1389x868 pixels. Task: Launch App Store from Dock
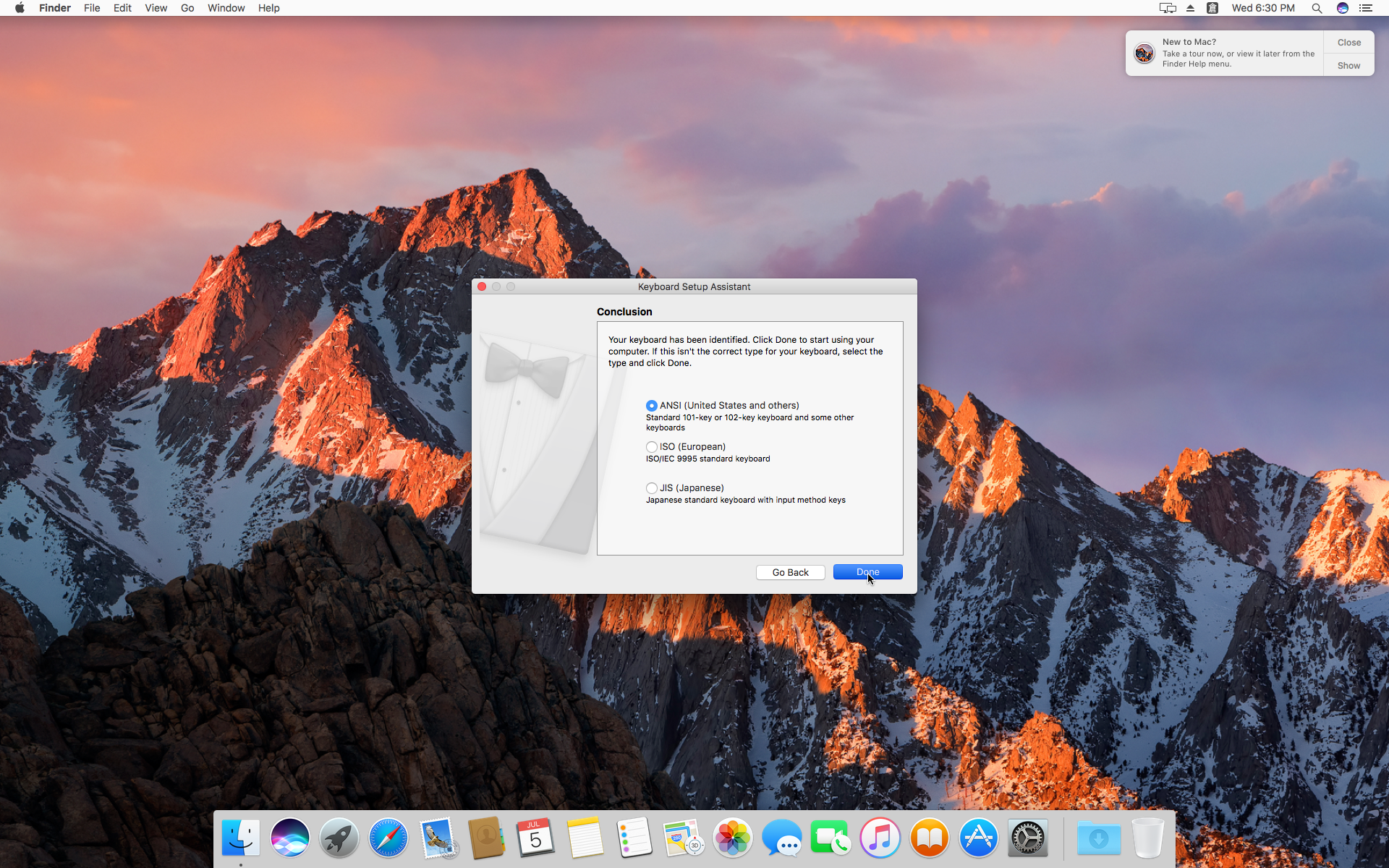[979, 838]
